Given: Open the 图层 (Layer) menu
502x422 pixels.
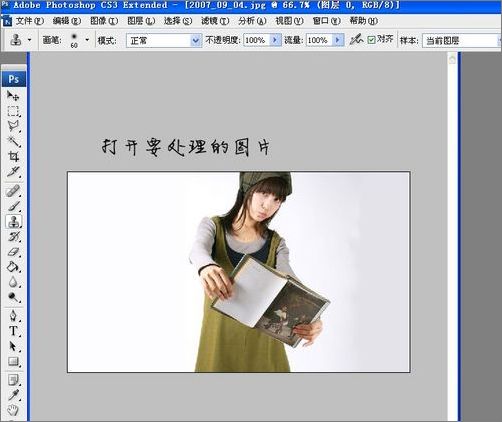Looking at the screenshot, I should pos(141,21).
